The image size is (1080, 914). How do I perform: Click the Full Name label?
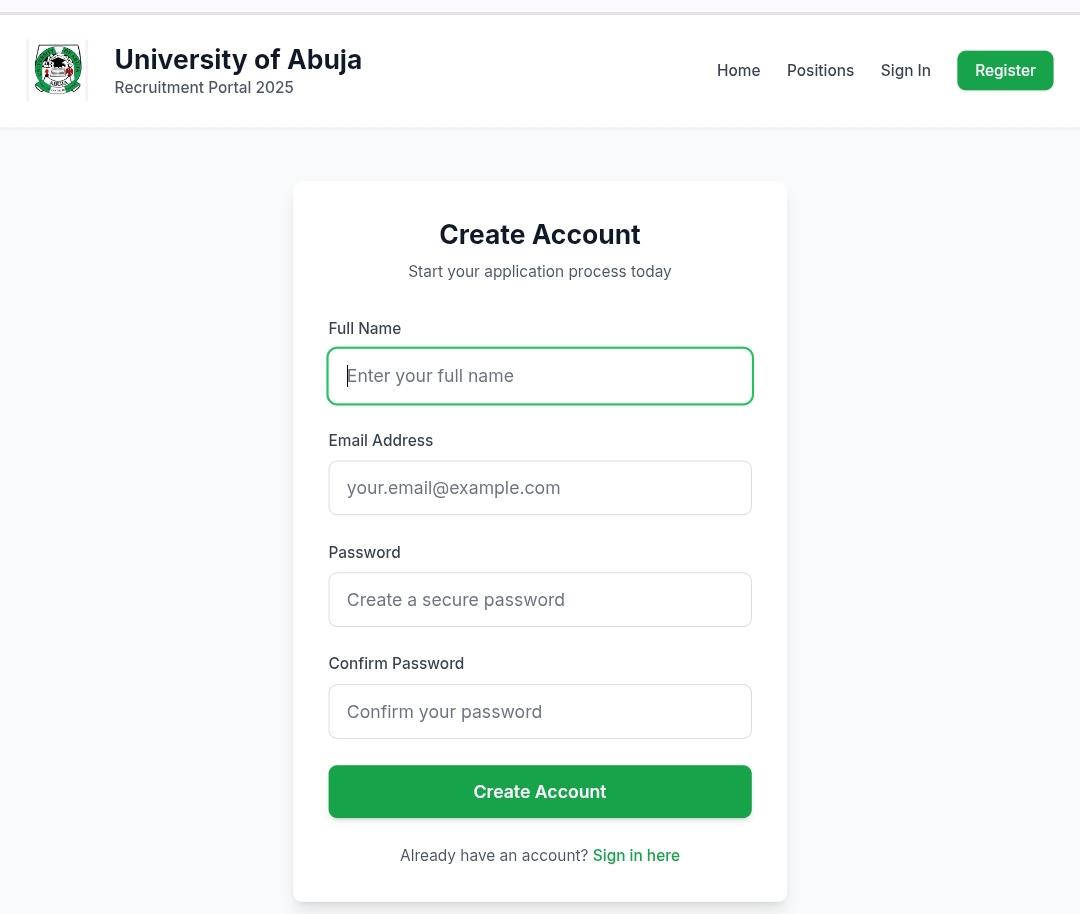pos(364,328)
